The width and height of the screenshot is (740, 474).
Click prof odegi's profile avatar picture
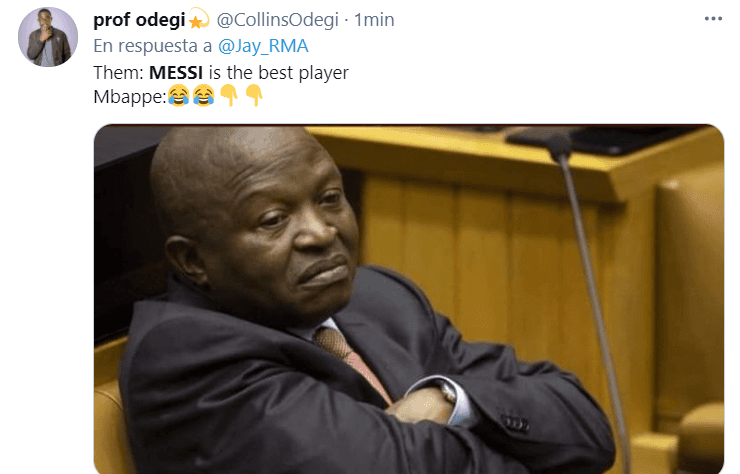coord(48,37)
